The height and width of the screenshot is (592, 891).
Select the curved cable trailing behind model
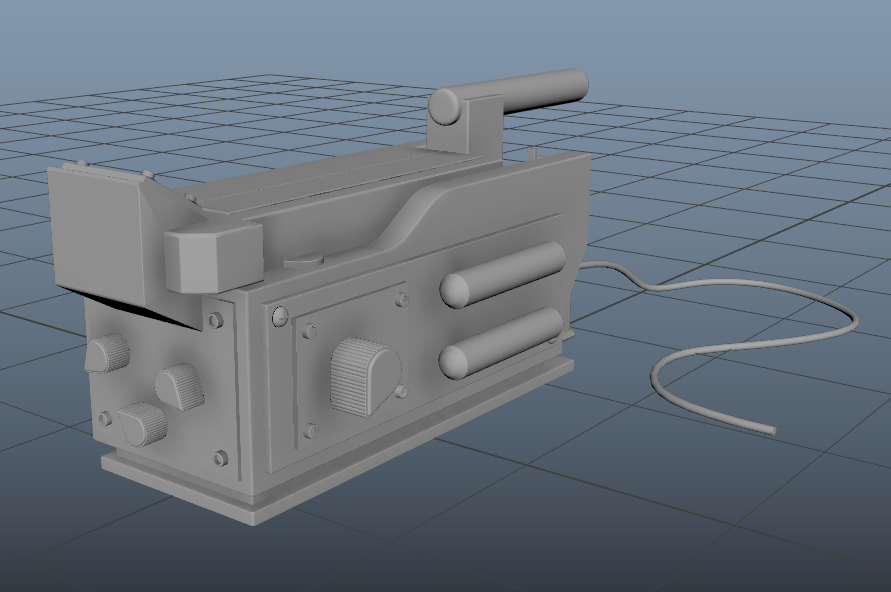[x=719, y=345]
